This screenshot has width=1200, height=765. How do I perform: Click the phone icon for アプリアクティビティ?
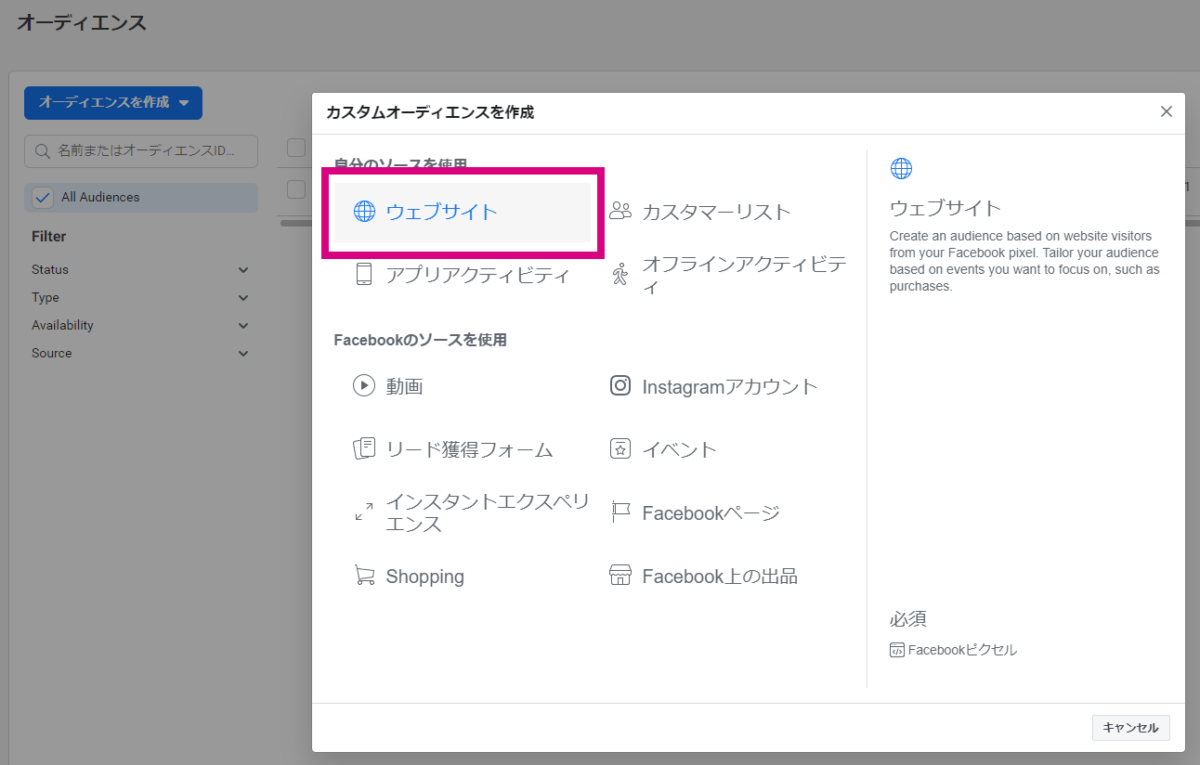[364, 274]
